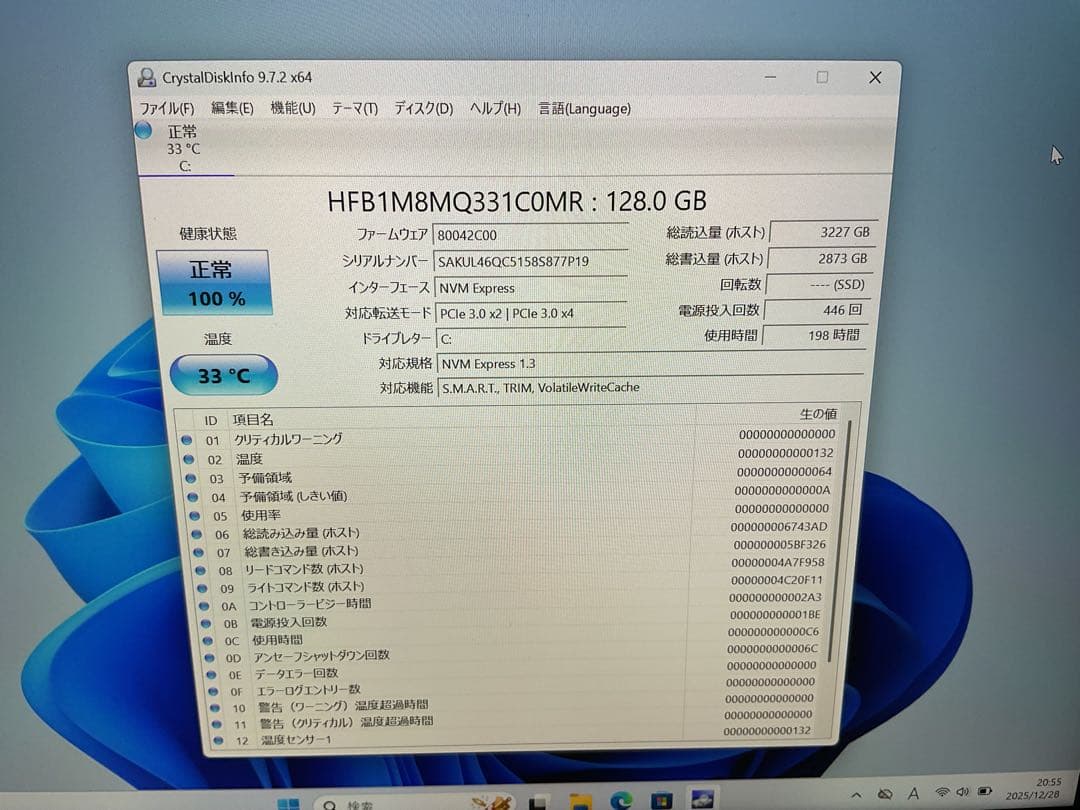Open the 機能(U) functions menu
Viewport: 1080px width, 810px height.
[291, 109]
